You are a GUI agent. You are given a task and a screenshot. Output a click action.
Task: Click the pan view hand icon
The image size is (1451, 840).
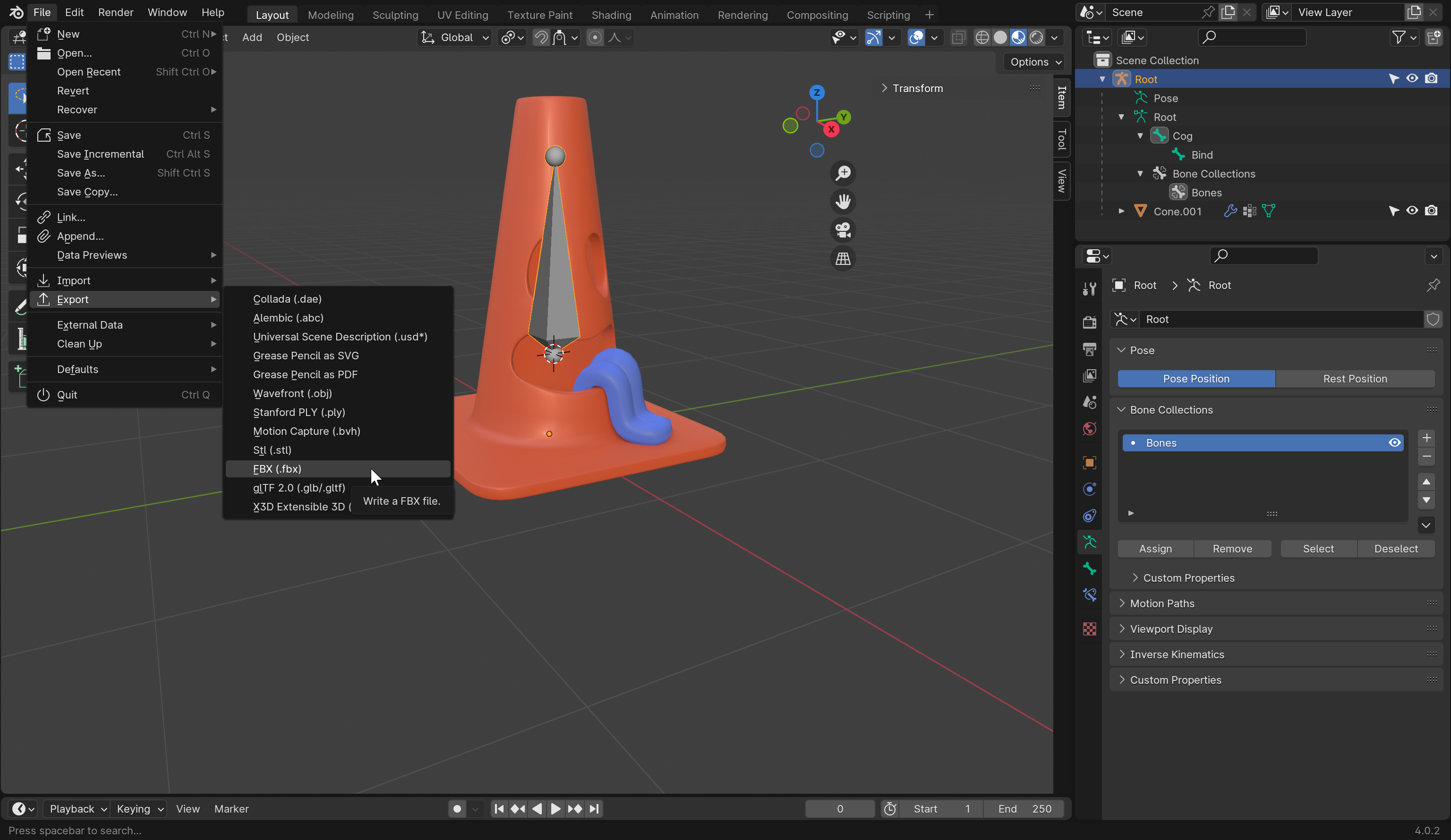click(x=843, y=202)
